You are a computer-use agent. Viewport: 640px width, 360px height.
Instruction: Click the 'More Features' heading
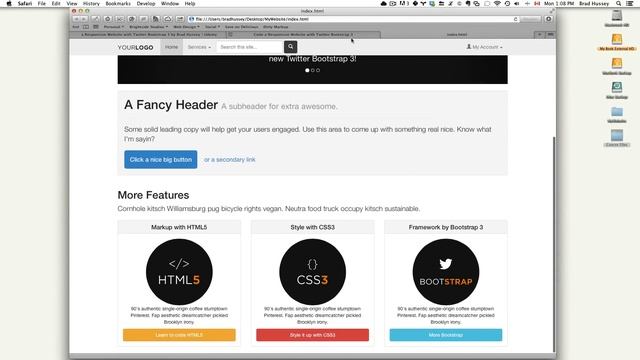point(153,195)
